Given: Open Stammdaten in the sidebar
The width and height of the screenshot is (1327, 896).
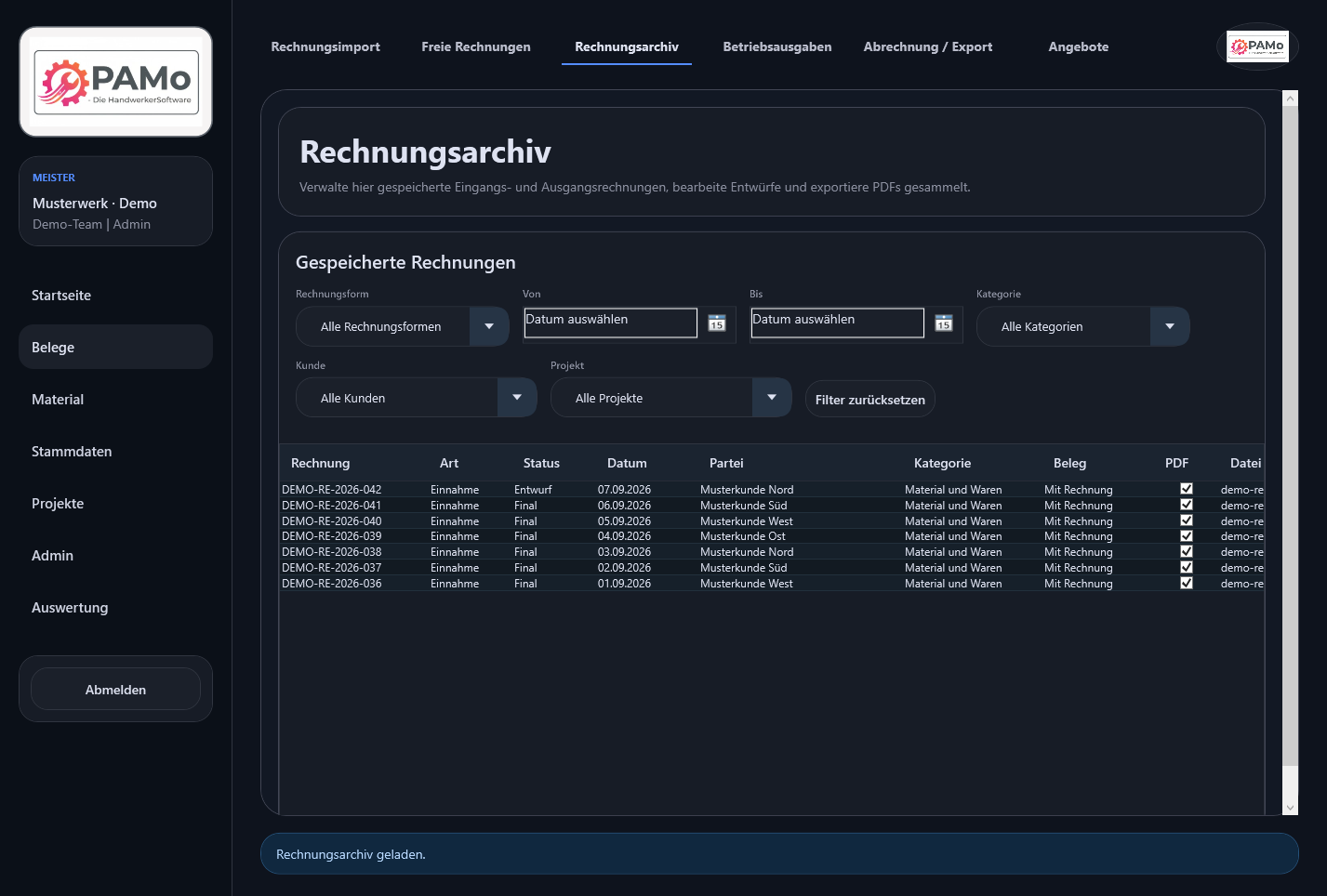Looking at the screenshot, I should pos(116,452).
